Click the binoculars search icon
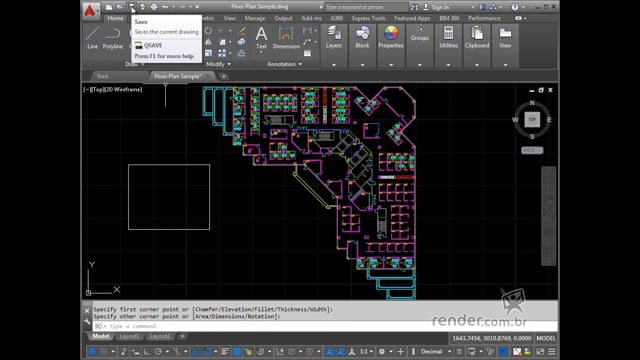This screenshot has height=360, width=640. (x=414, y=7)
